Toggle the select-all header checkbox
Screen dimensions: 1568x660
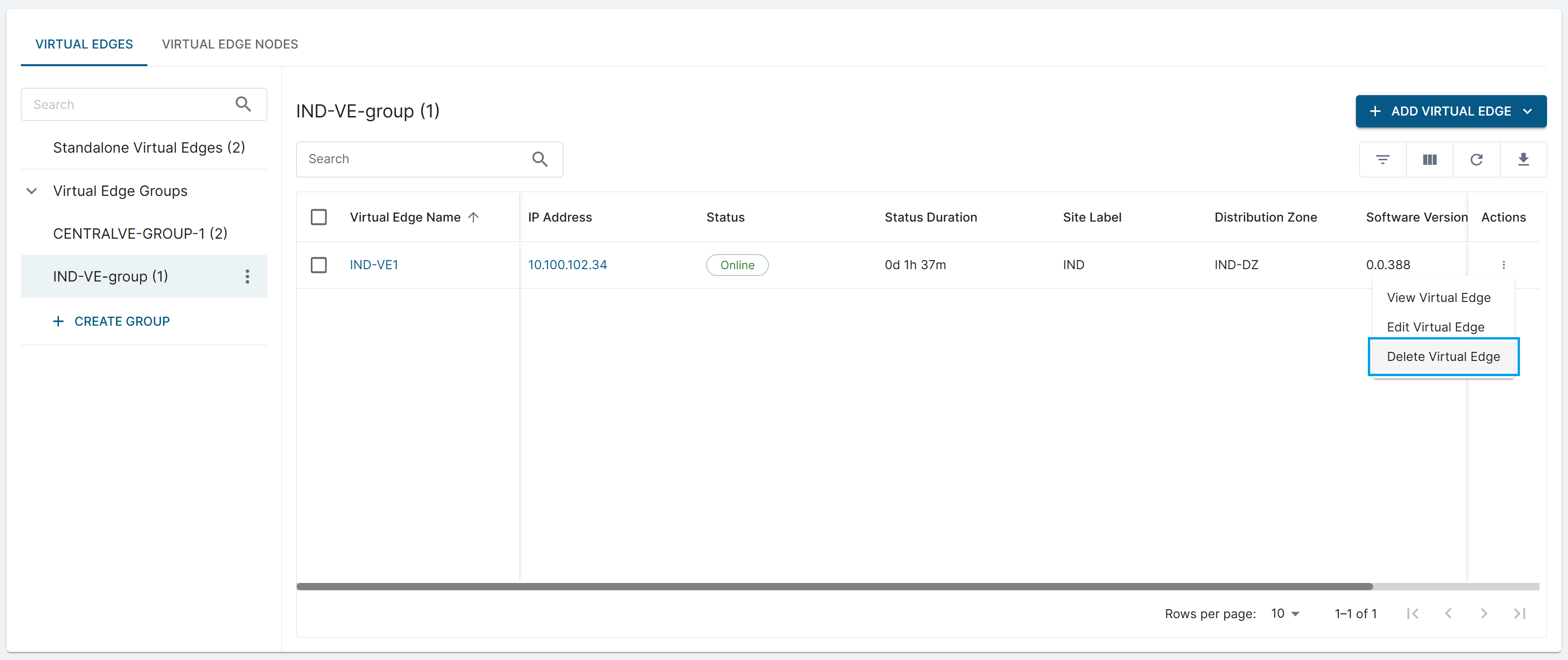point(319,217)
